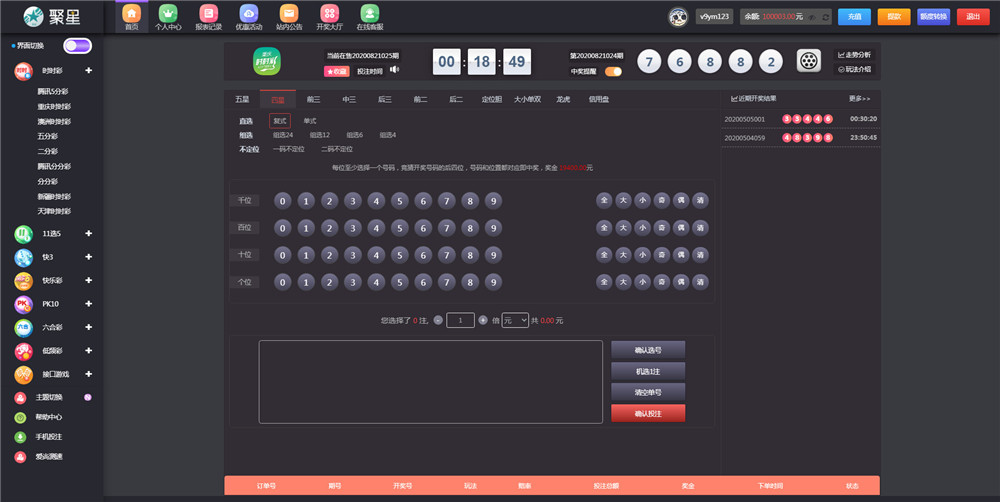Open the 报表记录 report icon

(x=208, y=14)
